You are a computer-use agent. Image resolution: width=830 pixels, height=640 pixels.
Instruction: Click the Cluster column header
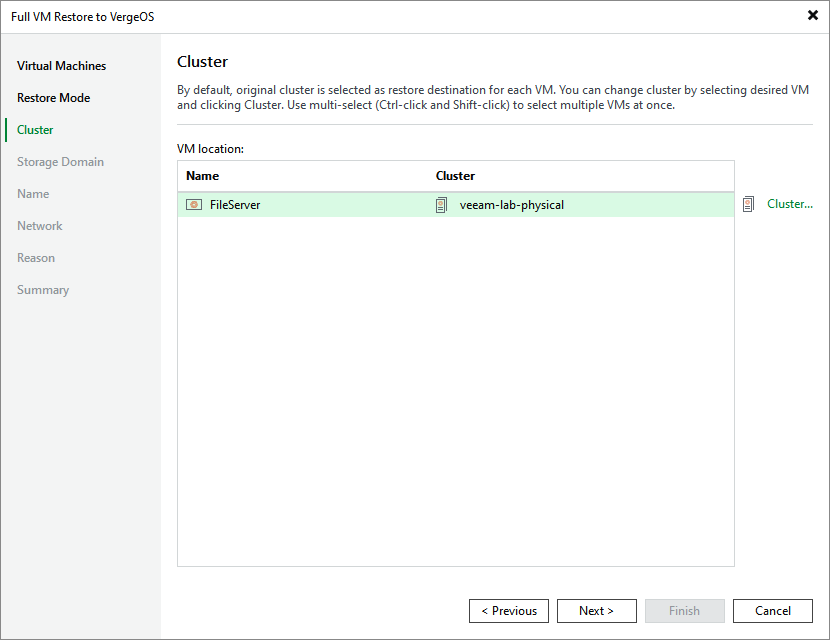click(x=455, y=176)
